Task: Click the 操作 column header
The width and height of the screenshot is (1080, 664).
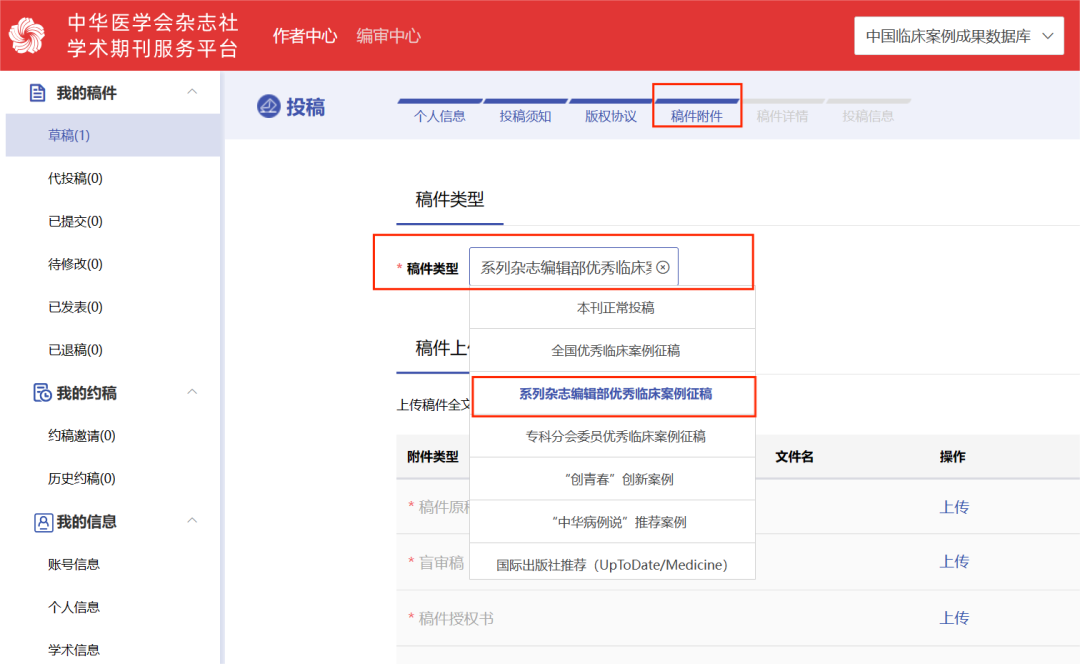Action: (953, 457)
